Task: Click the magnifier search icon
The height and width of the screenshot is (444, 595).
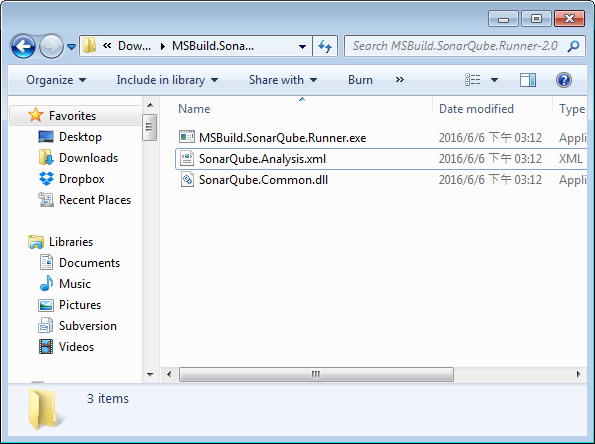Action: point(573,46)
